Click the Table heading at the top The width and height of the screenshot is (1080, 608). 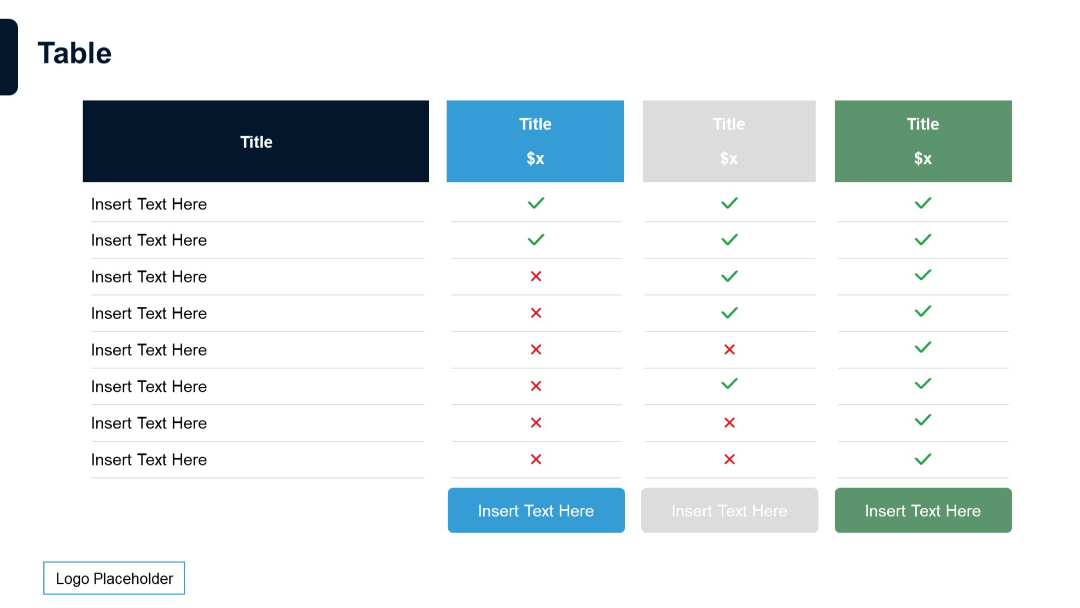[74, 54]
